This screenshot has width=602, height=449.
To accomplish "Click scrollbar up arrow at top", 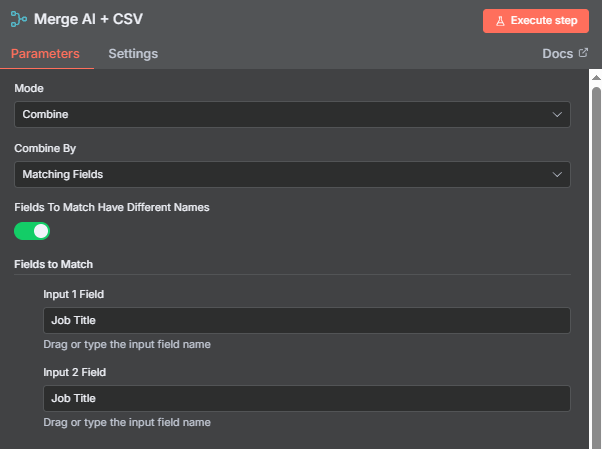I will (x=596, y=78).
